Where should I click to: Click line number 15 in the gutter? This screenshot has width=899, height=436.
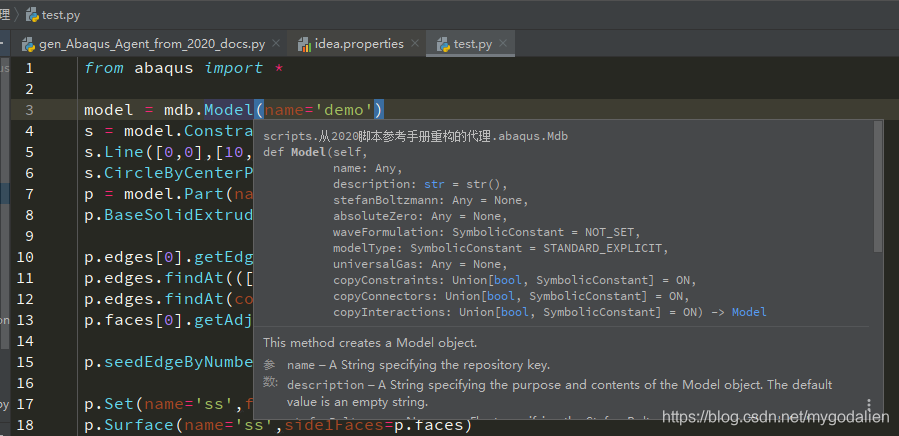click(x=30, y=362)
